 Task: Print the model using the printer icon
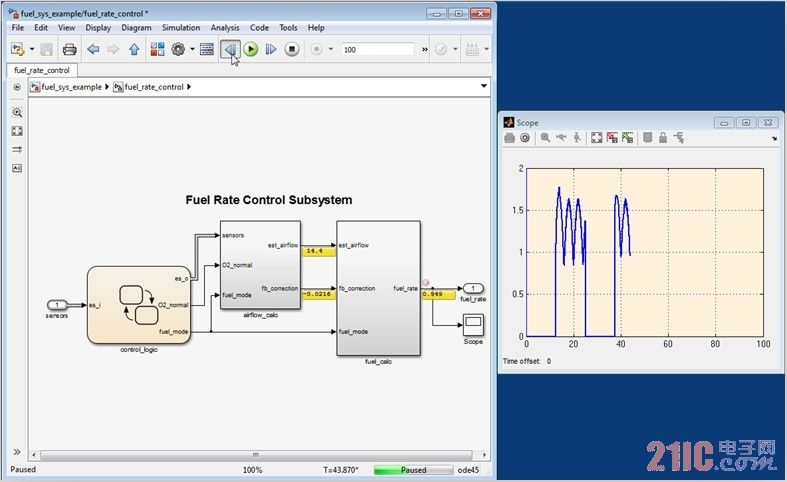tap(69, 49)
